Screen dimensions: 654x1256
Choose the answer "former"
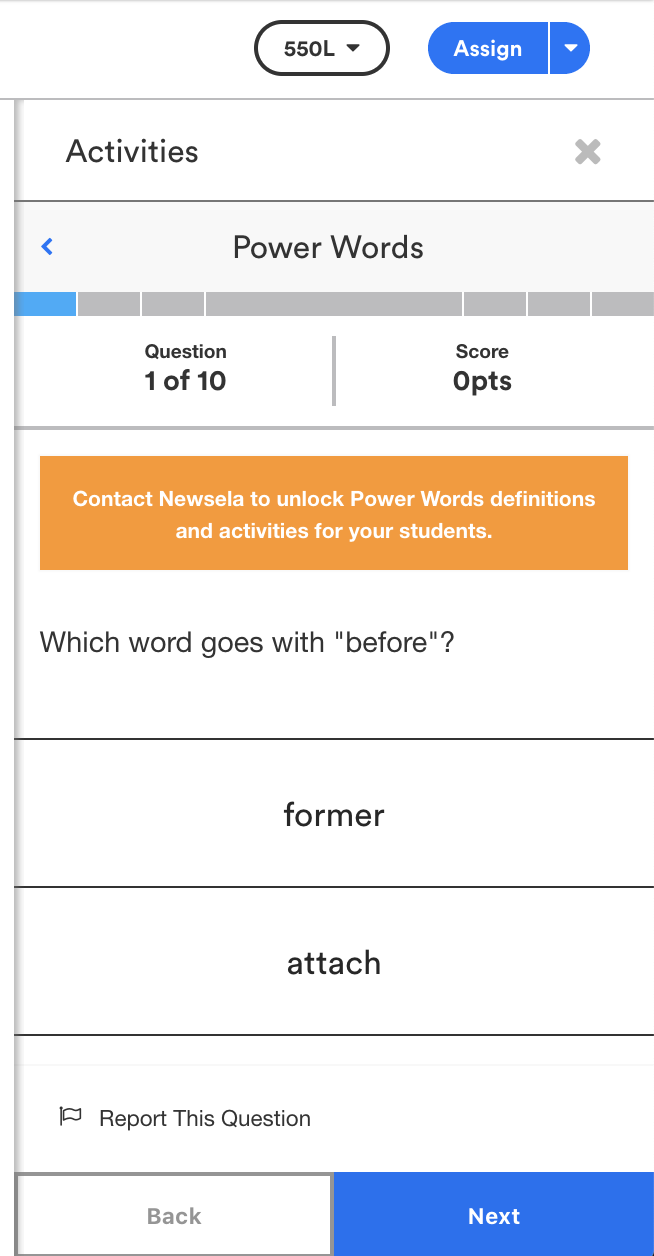[x=333, y=814]
